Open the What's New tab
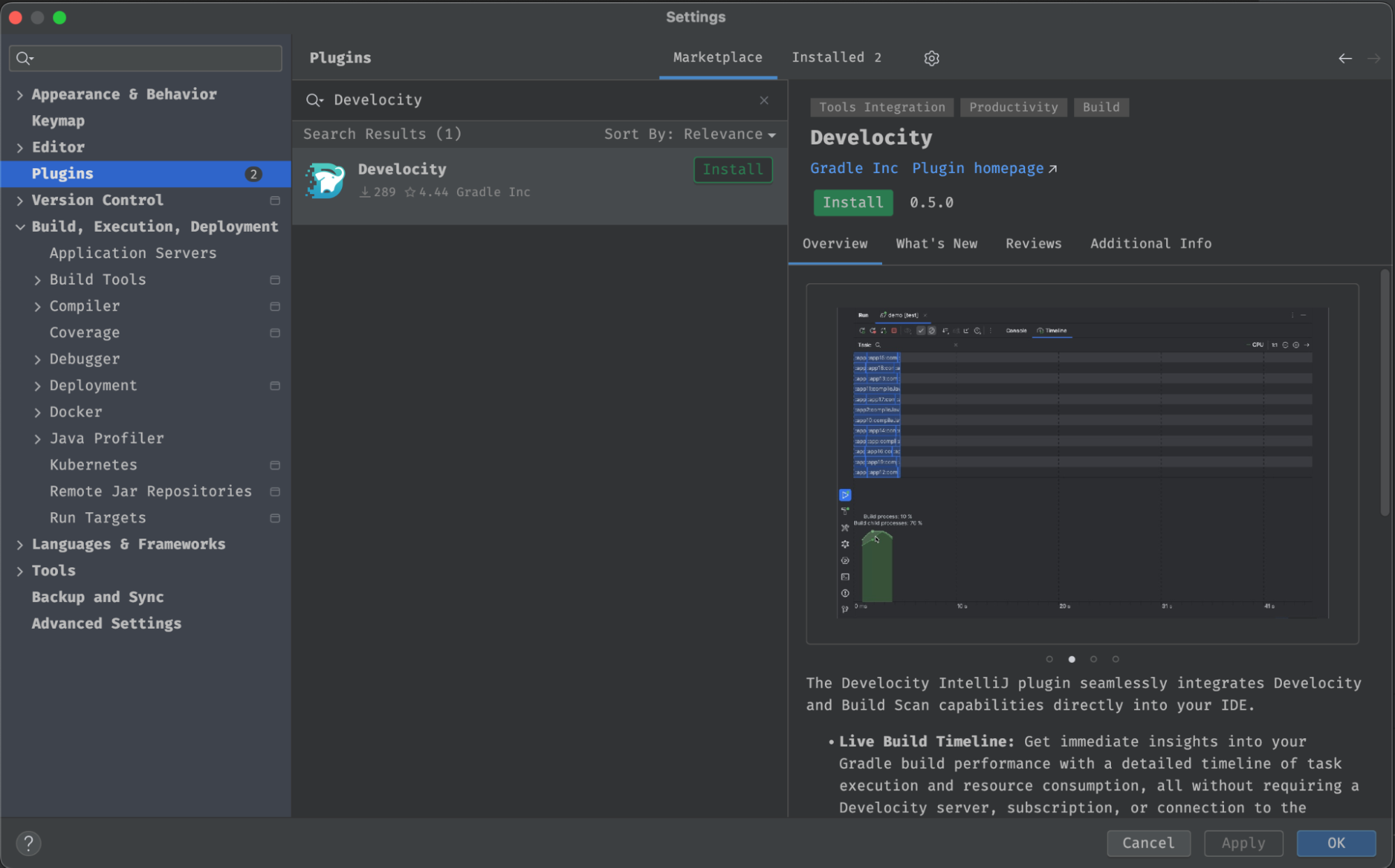Image resolution: width=1395 pixels, height=868 pixels. click(937, 244)
